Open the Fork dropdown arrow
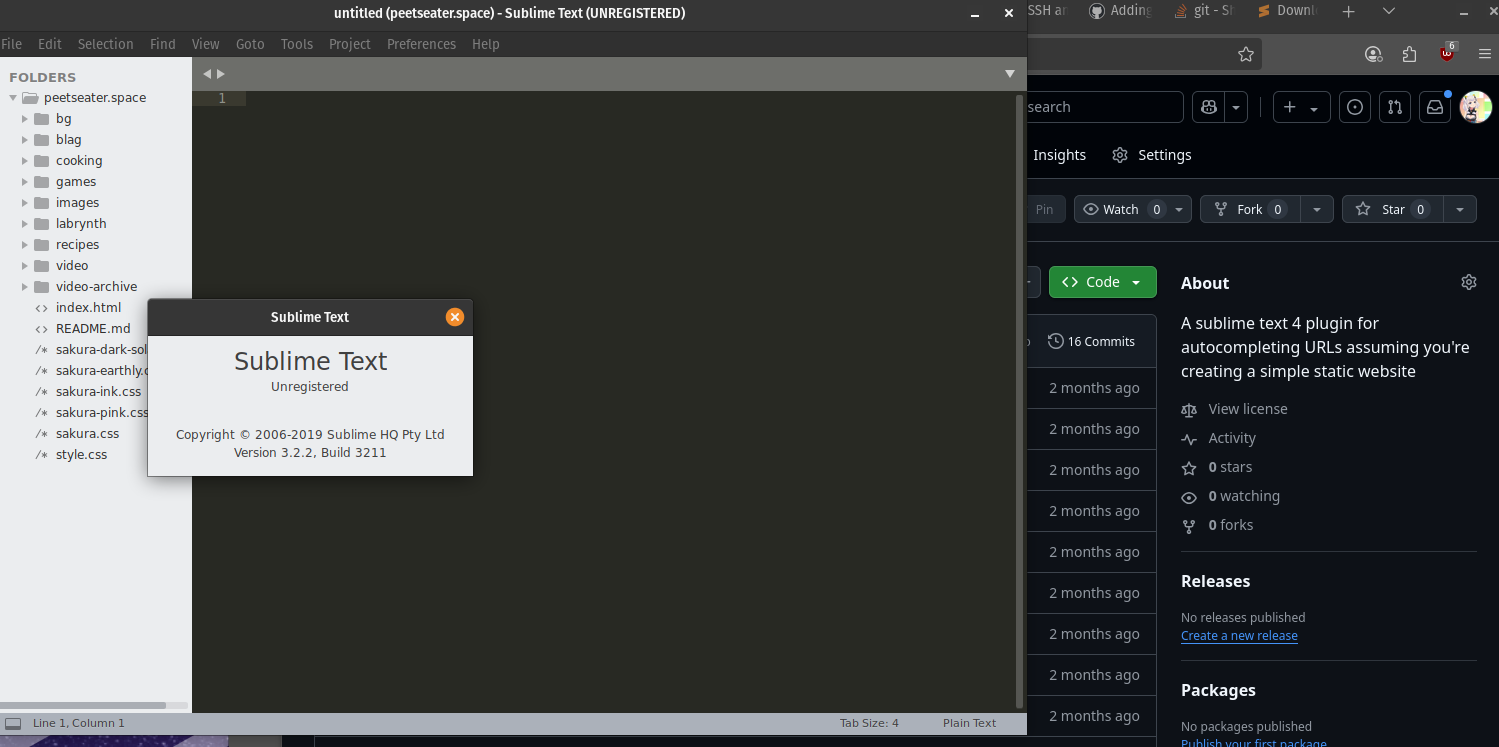 pos(1317,209)
